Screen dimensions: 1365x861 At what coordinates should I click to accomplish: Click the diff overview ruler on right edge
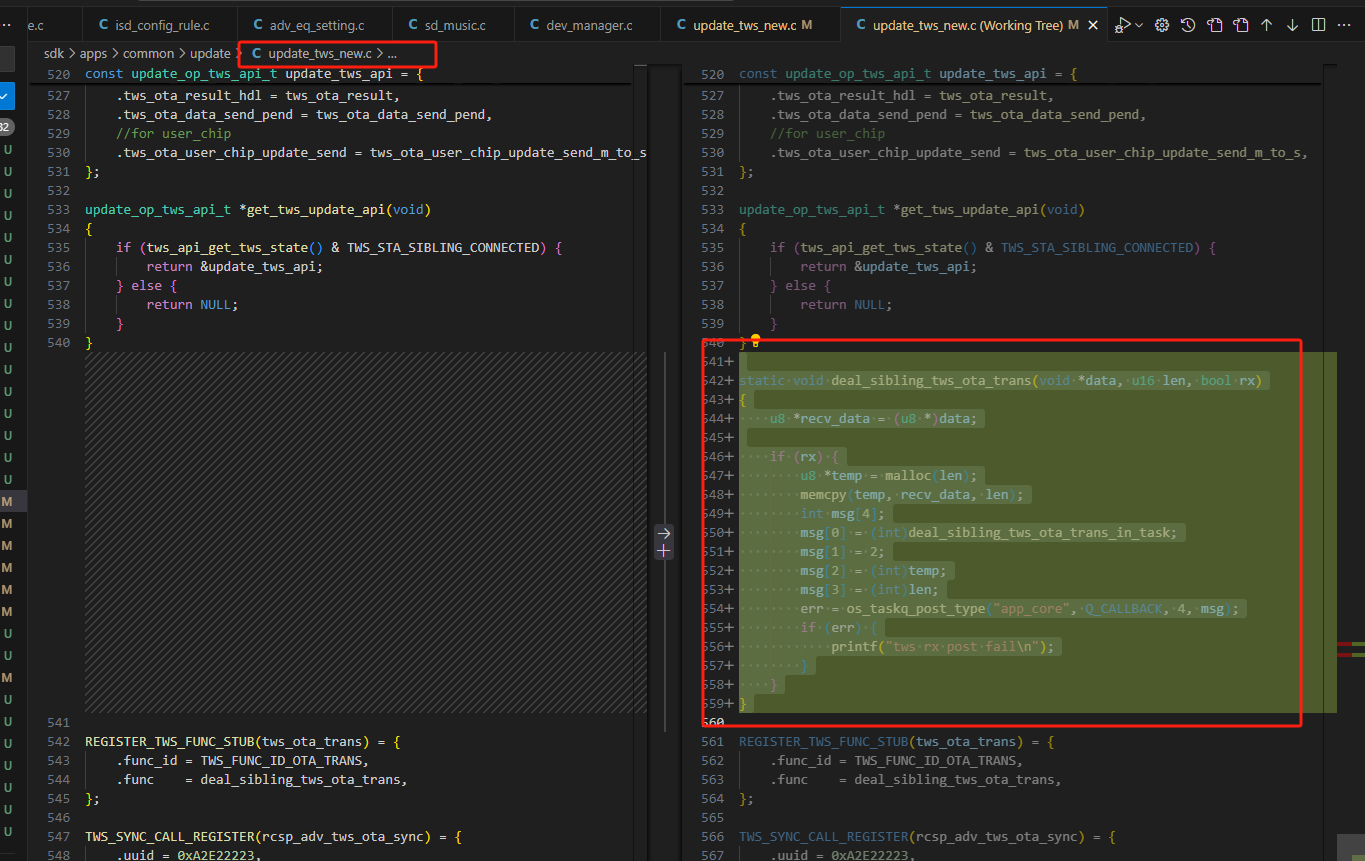tap(1350, 460)
